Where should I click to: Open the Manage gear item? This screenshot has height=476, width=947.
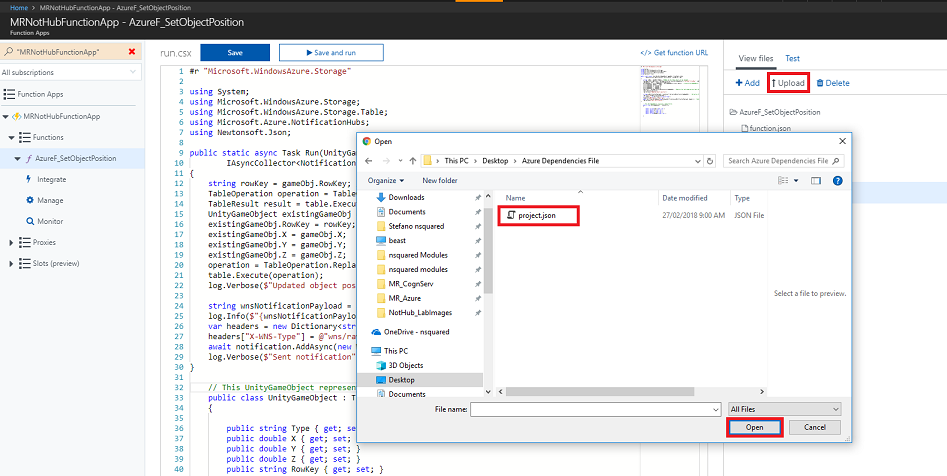click(x=50, y=200)
